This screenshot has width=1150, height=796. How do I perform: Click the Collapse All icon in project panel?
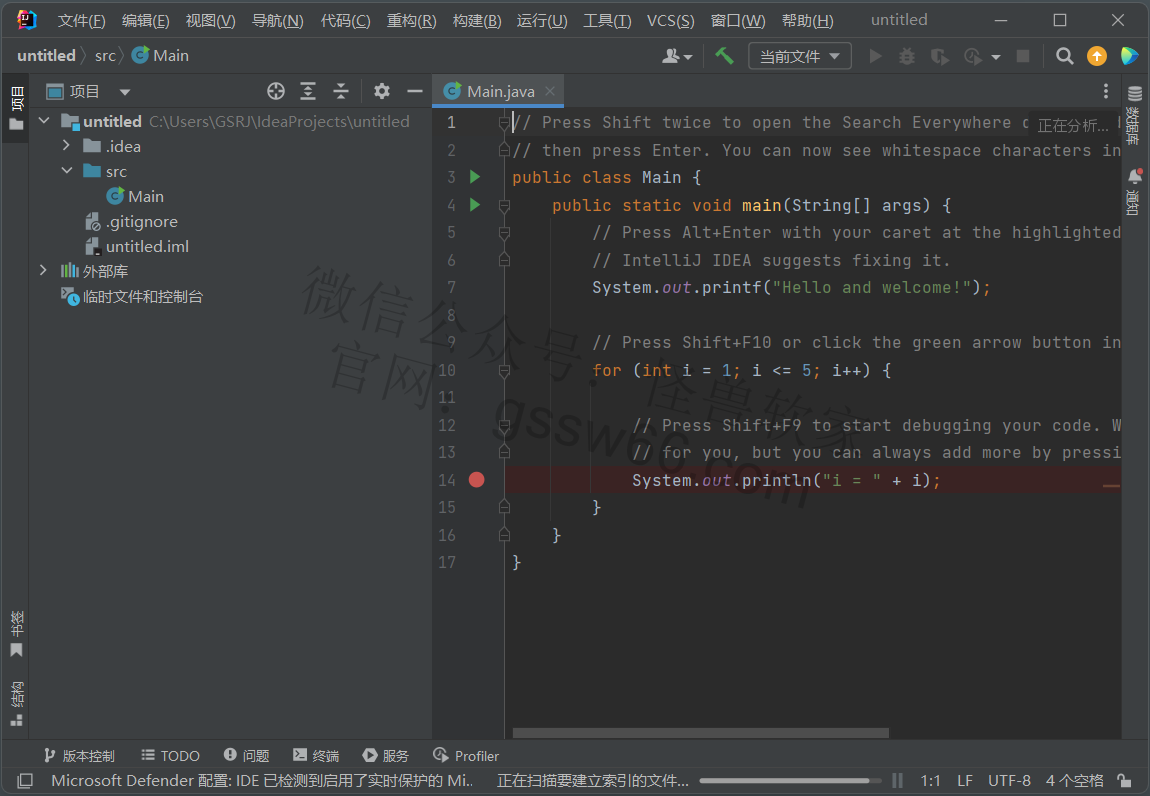(x=341, y=91)
